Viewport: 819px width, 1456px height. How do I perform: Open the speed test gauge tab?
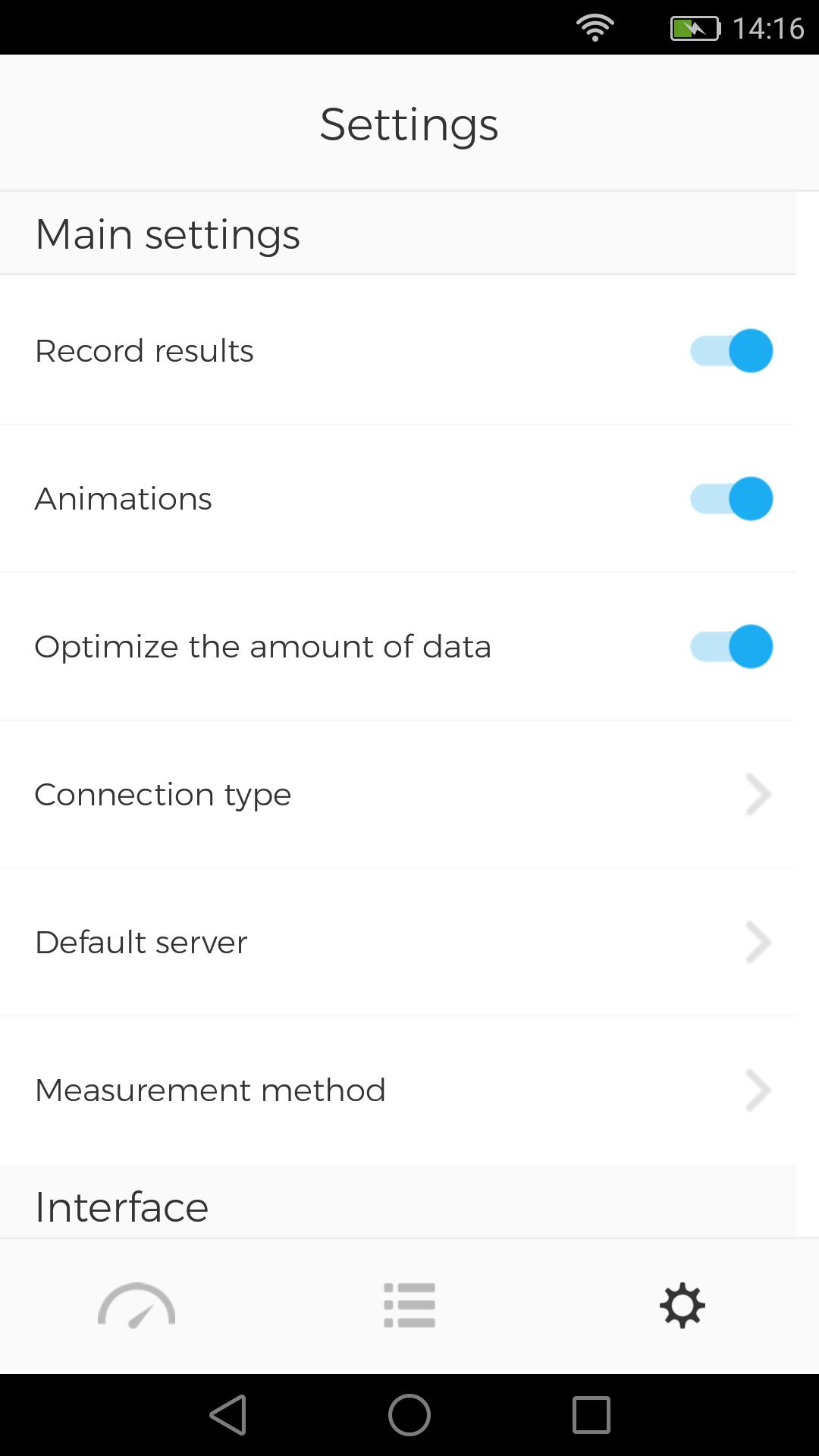click(136, 1305)
